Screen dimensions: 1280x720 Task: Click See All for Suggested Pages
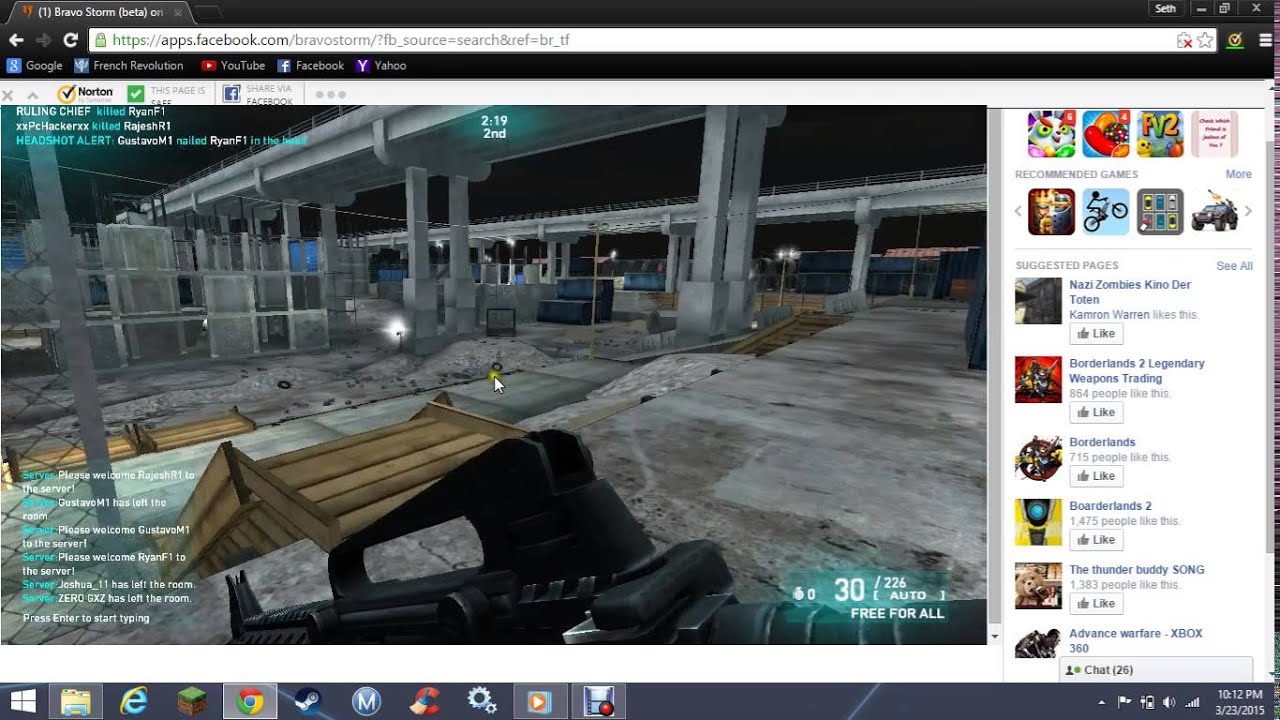(x=1234, y=266)
